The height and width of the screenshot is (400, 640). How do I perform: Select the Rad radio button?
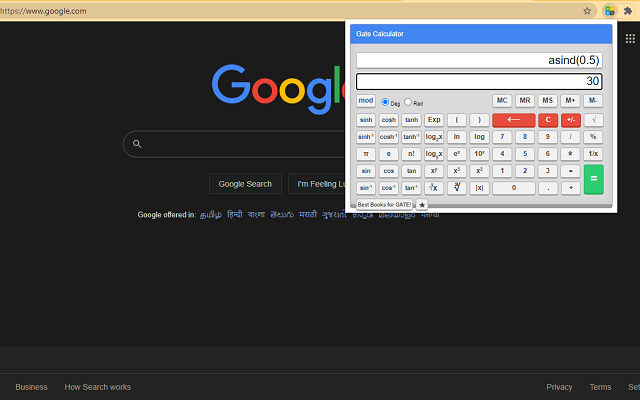coord(408,102)
